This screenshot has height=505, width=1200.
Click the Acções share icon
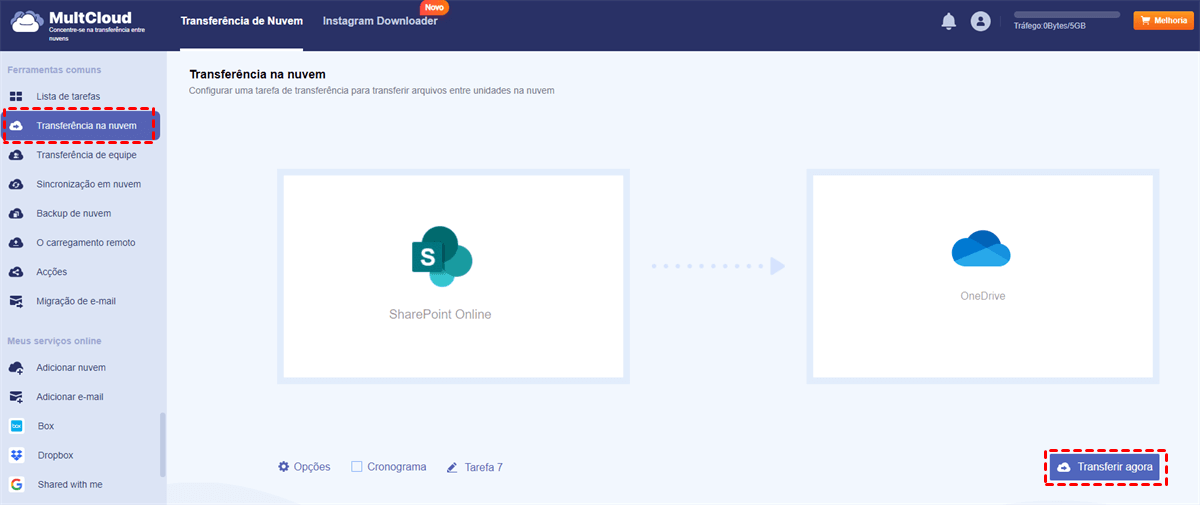pyautogui.click(x=16, y=271)
